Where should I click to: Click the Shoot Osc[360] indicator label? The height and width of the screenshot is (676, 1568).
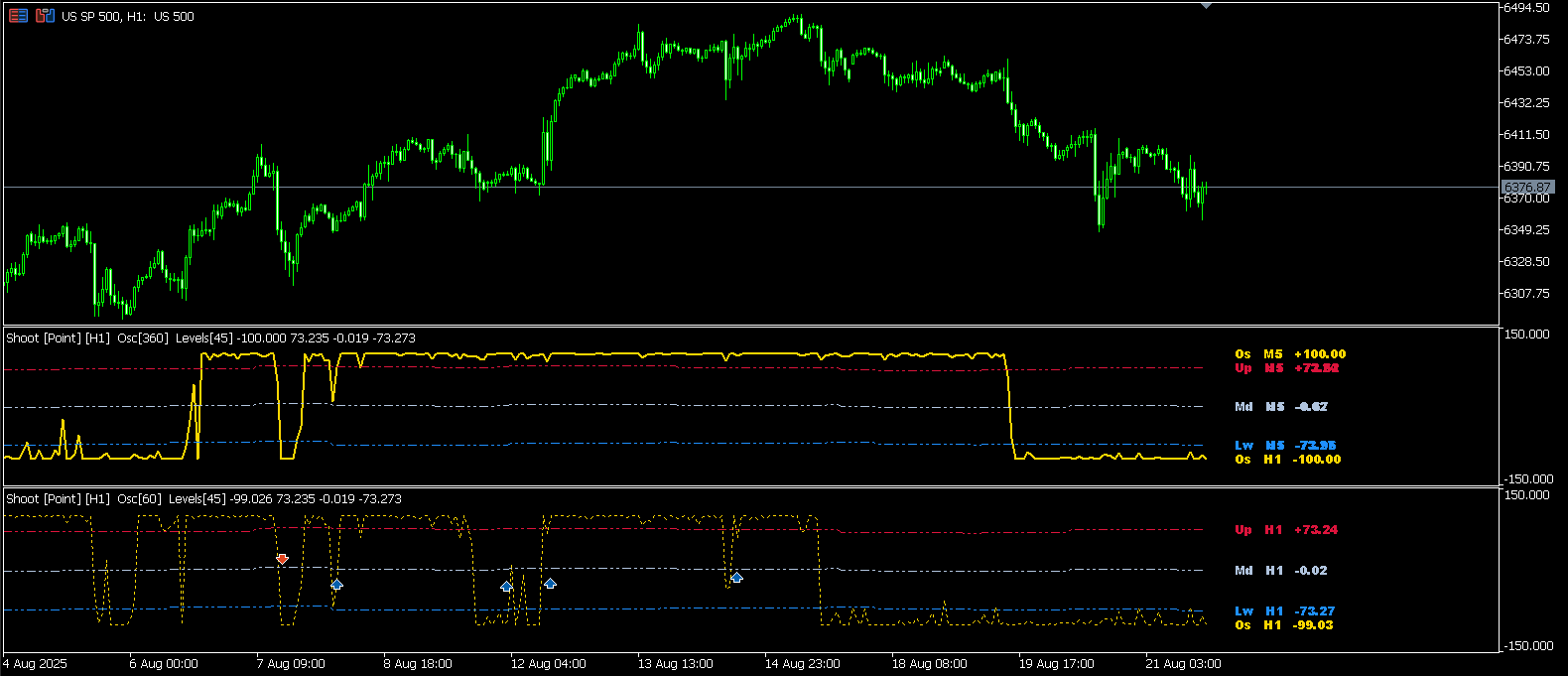tap(210, 338)
